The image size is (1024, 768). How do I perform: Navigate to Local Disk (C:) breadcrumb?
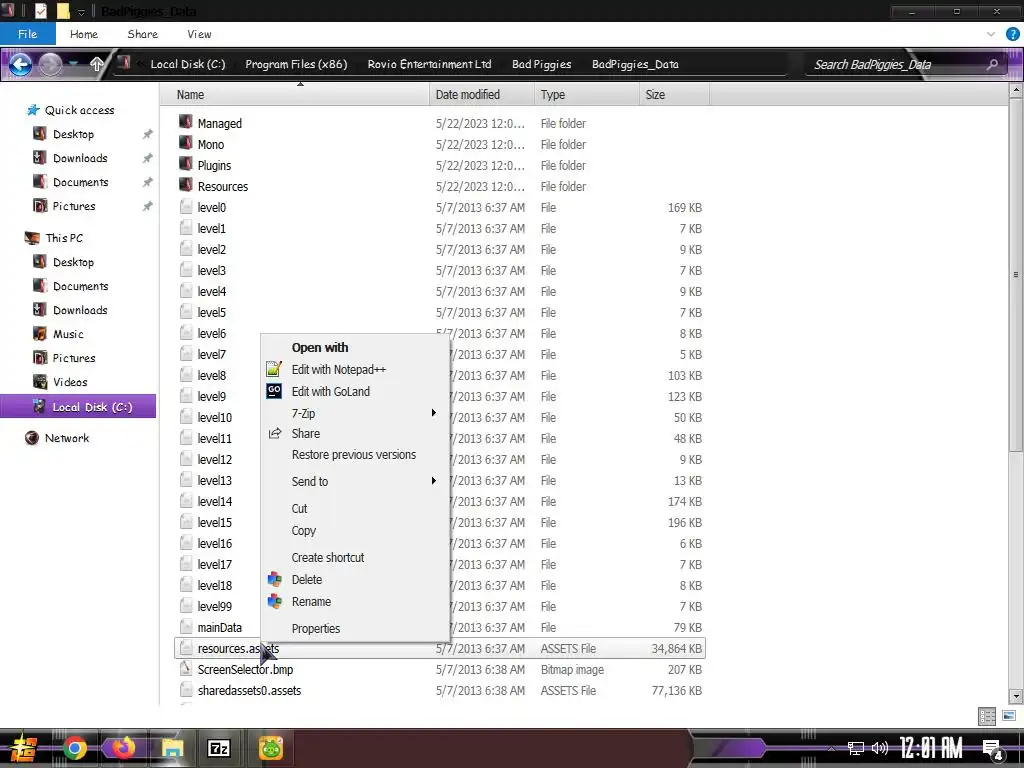187,64
